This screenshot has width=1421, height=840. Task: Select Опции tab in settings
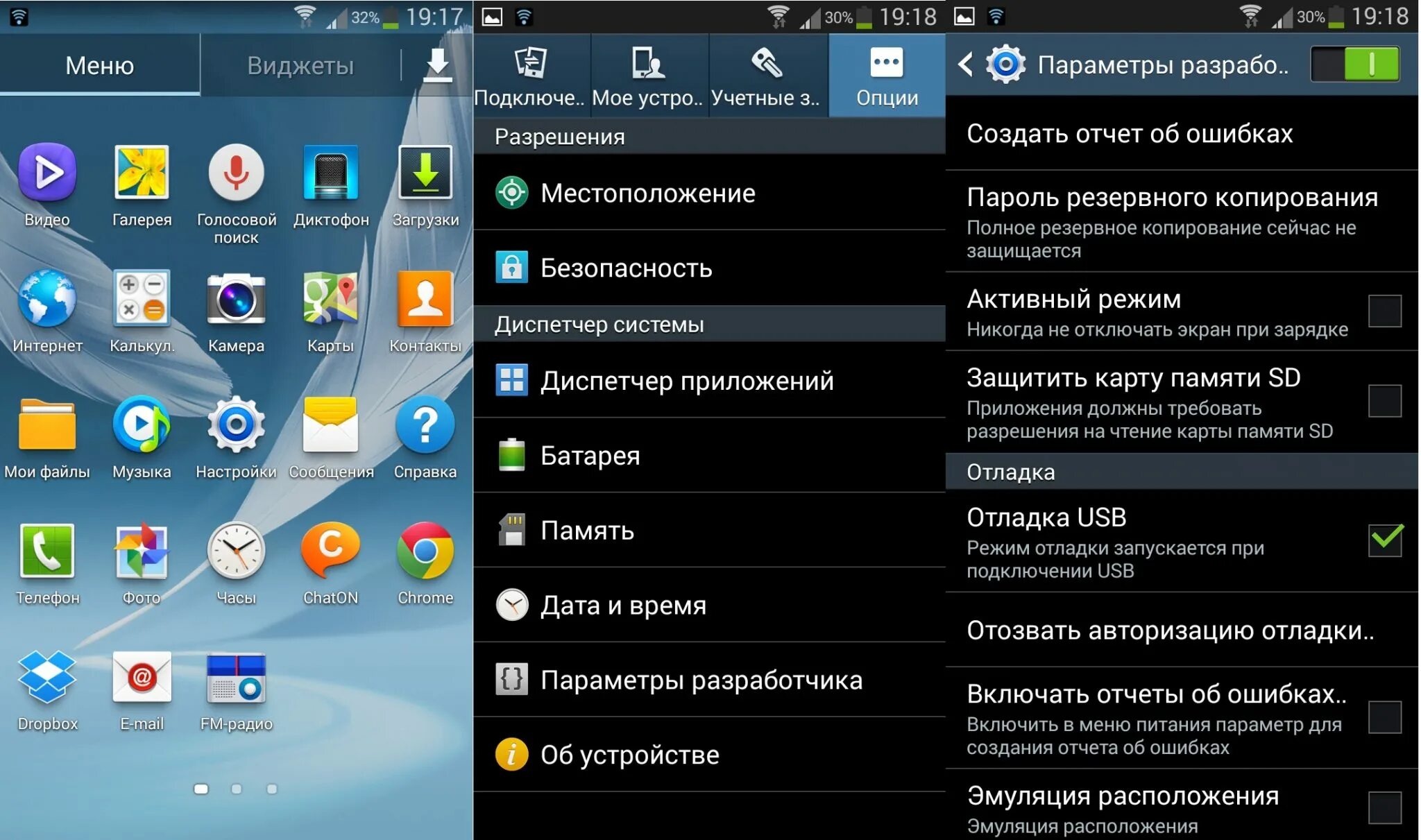coord(887,75)
